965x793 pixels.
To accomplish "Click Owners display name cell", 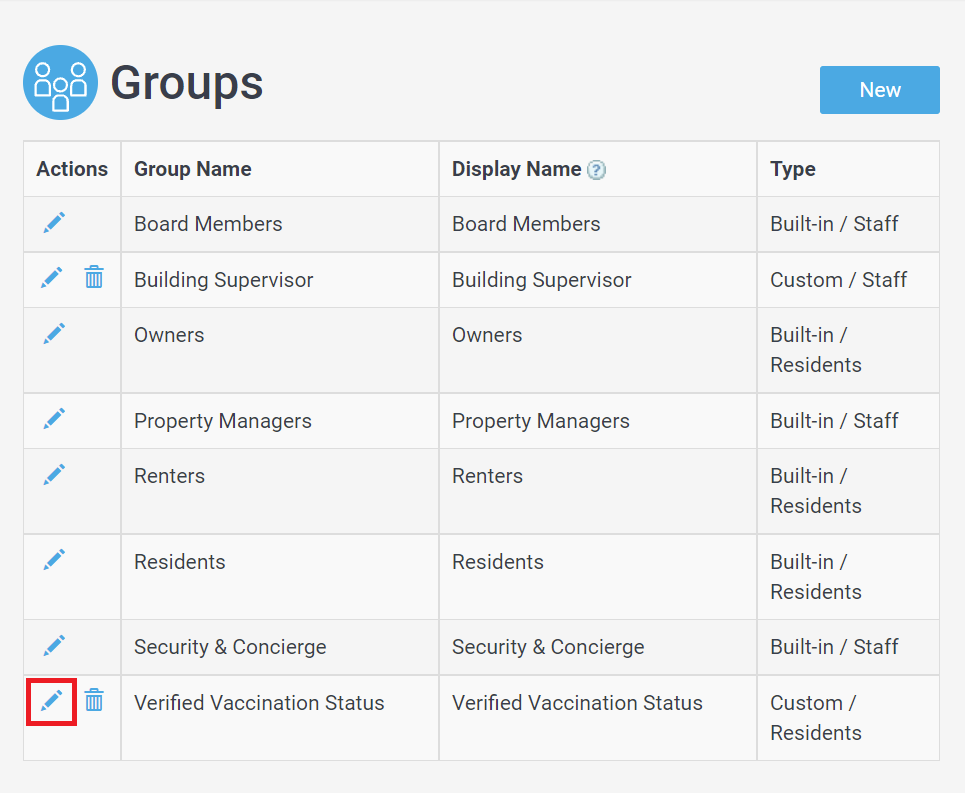I will pyautogui.click(x=598, y=350).
